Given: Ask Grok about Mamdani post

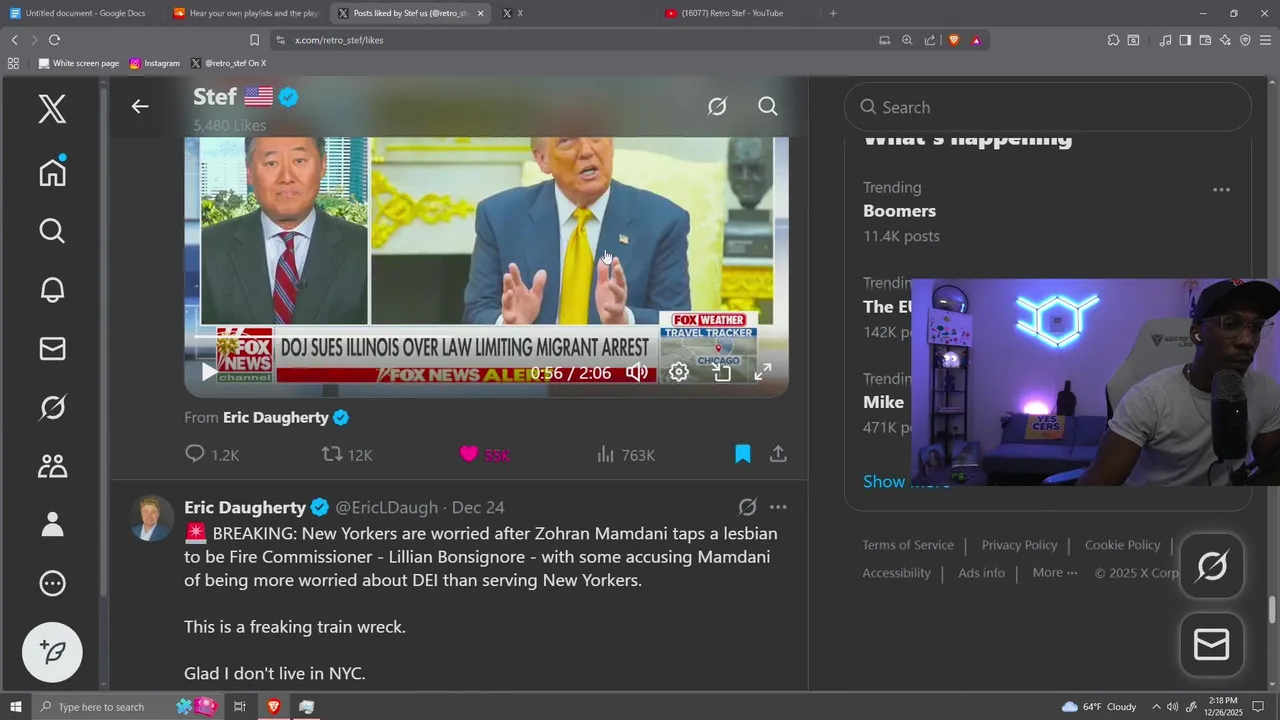Looking at the screenshot, I should [747, 507].
